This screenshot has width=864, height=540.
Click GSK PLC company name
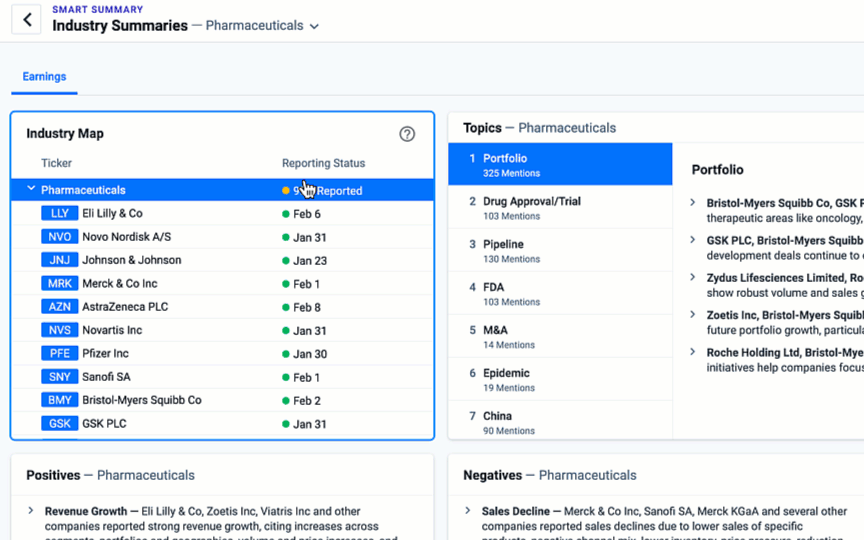[x=104, y=424]
